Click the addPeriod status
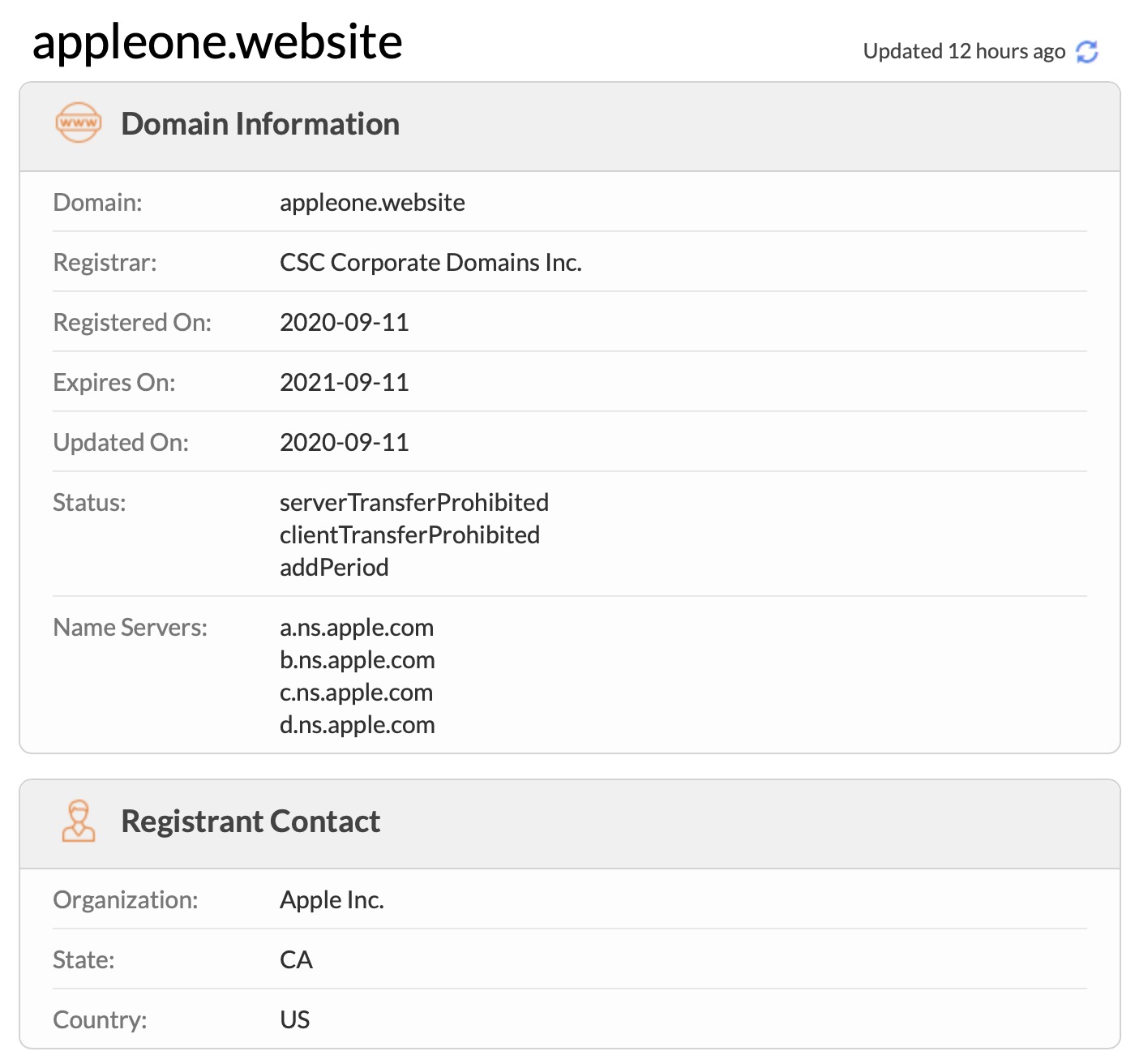The height and width of the screenshot is (1064, 1135). (334, 567)
